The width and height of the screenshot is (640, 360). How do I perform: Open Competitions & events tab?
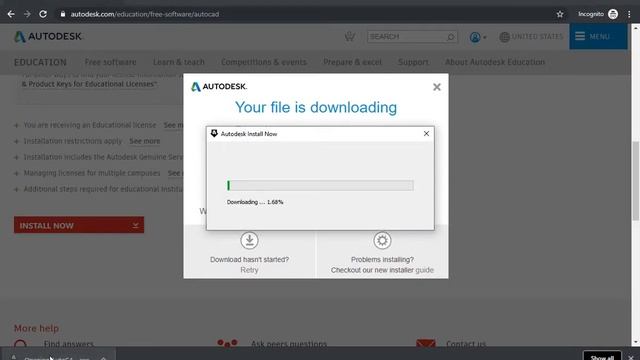(x=264, y=62)
